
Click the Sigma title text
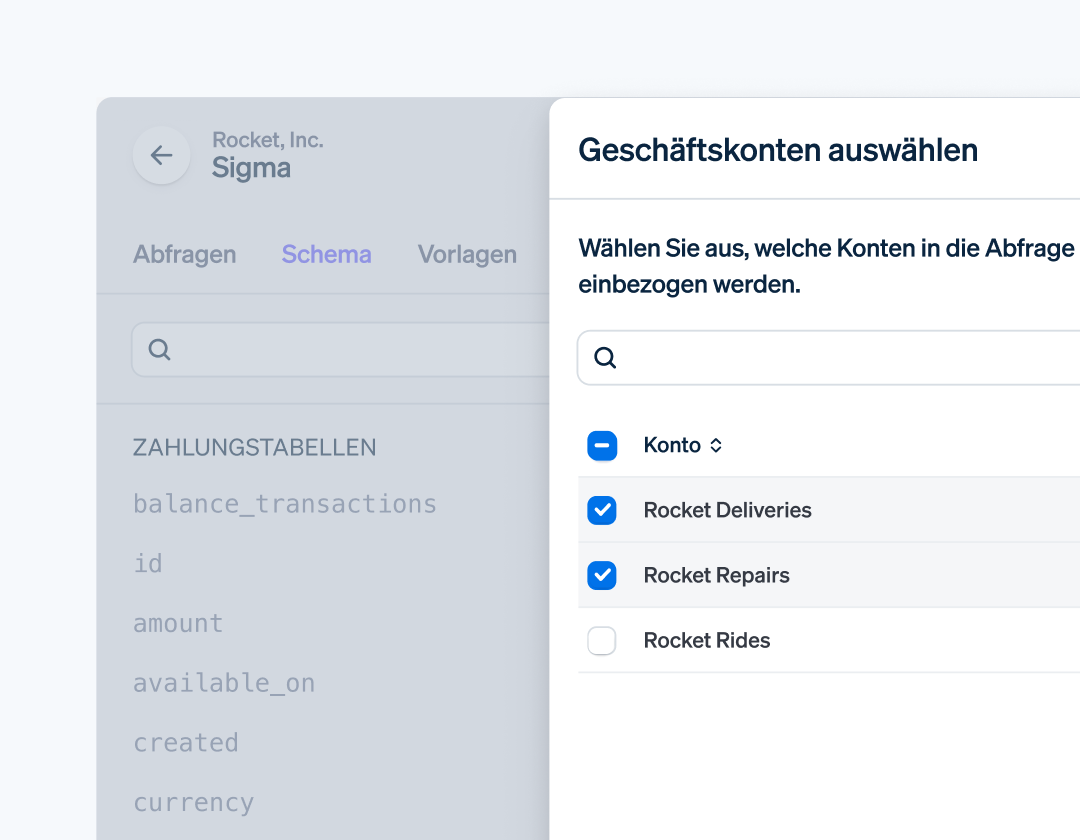point(251,168)
